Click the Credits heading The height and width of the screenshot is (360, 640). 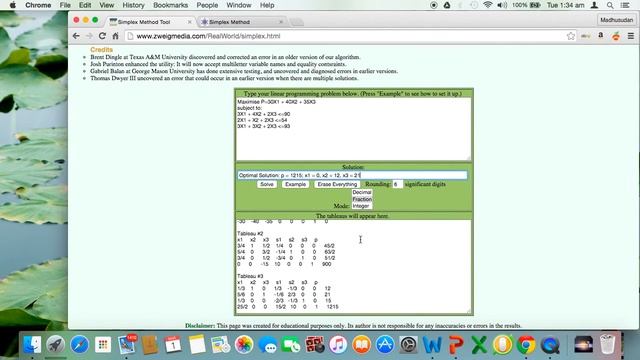(101, 50)
